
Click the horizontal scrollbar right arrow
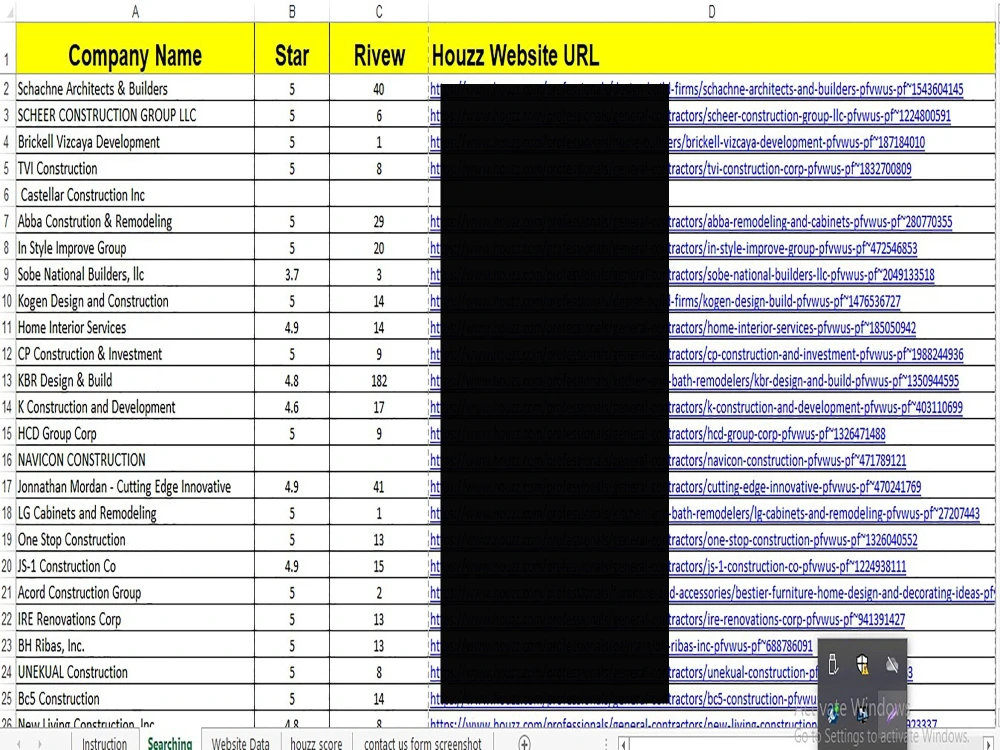pyautogui.click(x=989, y=744)
